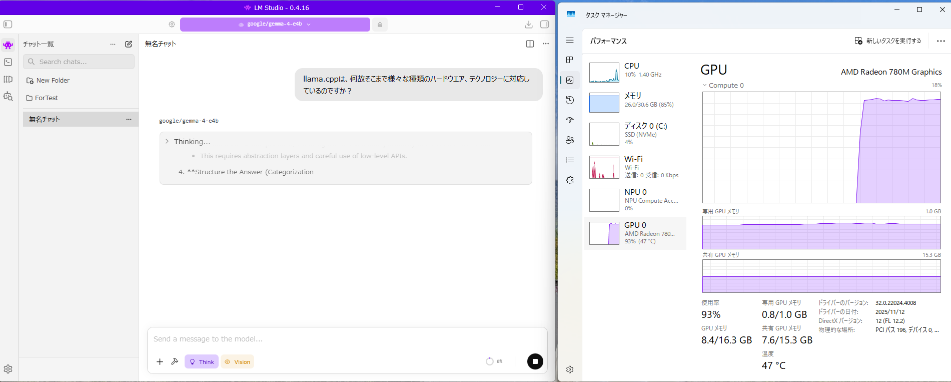The height and width of the screenshot is (382, 951).
Task: Toggle the Think mode button
Action: (x=202, y=362)
